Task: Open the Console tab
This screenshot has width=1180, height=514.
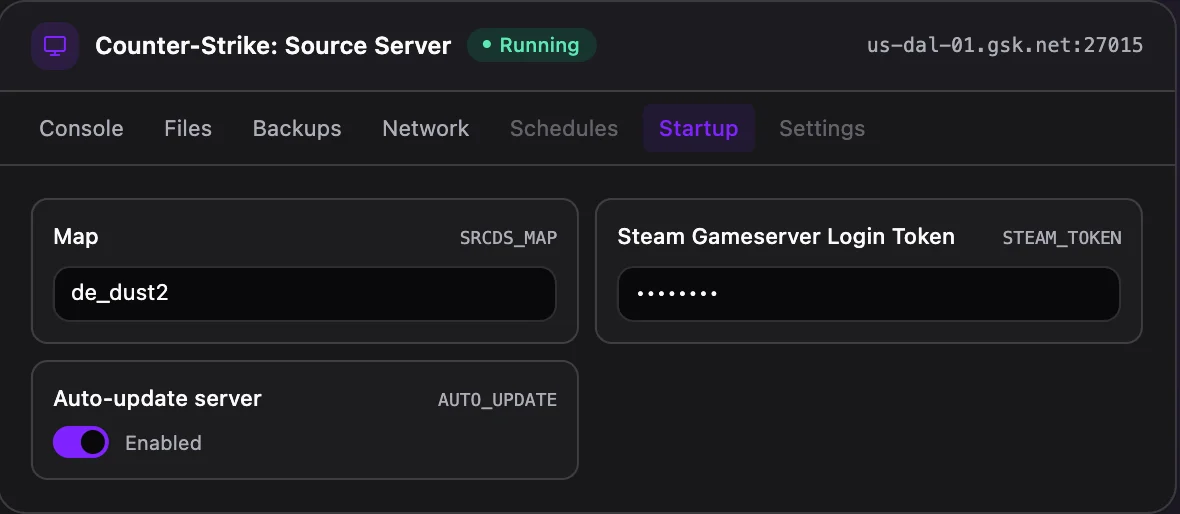Action: point(81,129)
